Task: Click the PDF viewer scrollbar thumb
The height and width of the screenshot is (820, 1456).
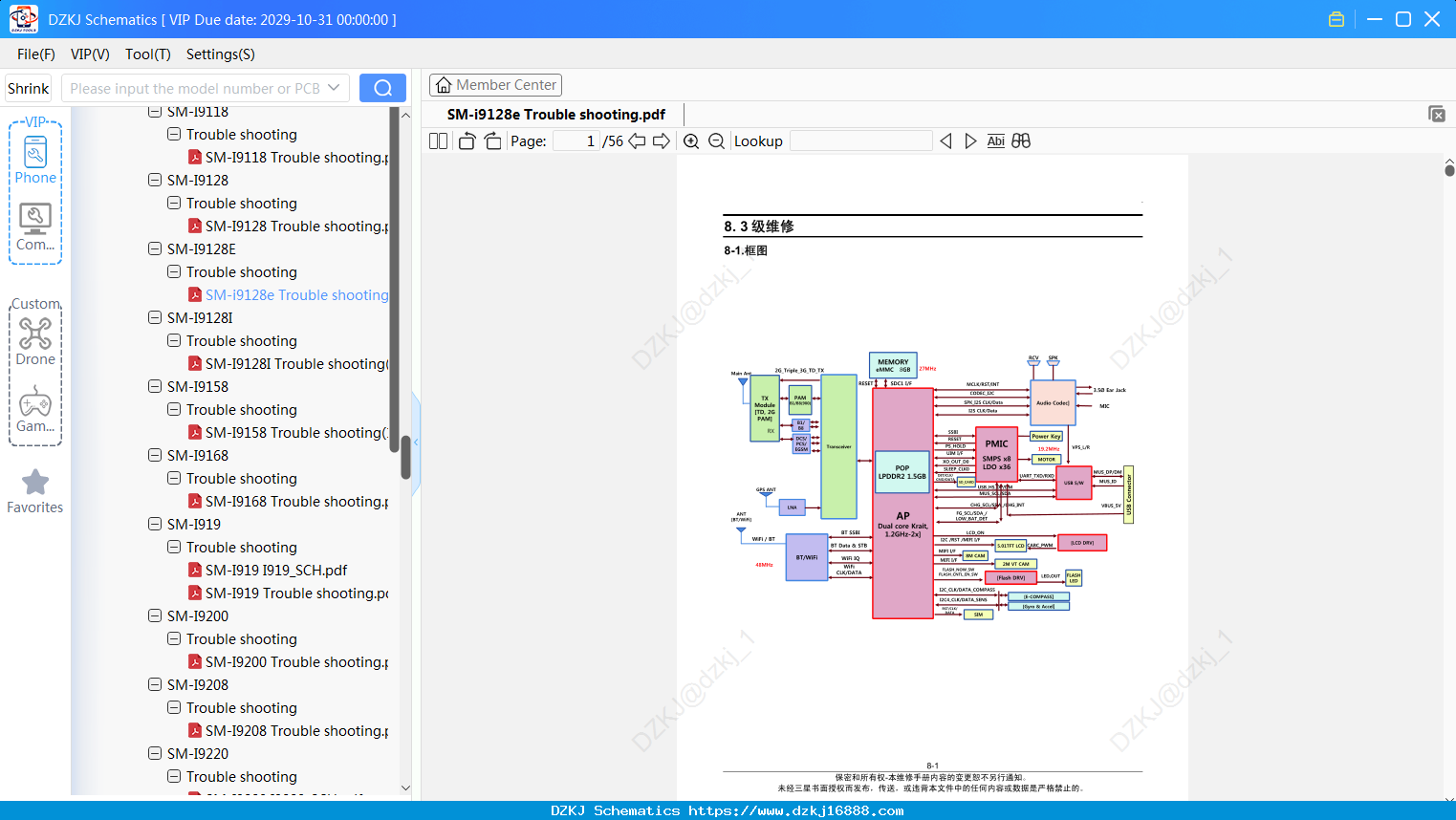Action: 1449,170
